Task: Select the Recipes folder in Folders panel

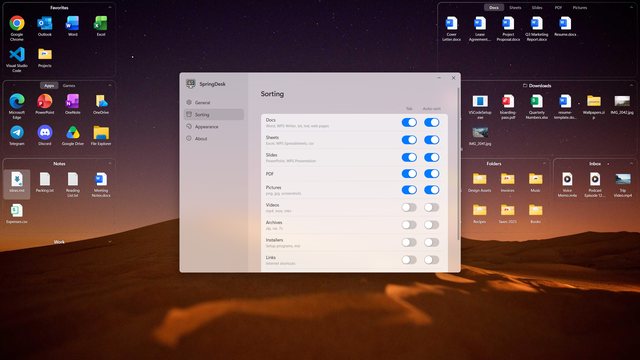Action: coord(480,213)
